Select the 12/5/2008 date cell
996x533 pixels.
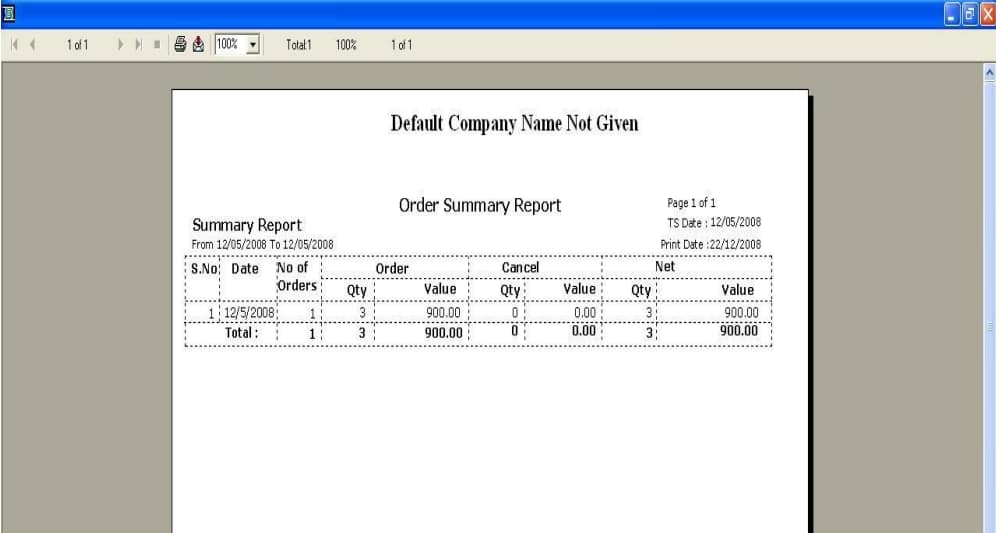252,313
